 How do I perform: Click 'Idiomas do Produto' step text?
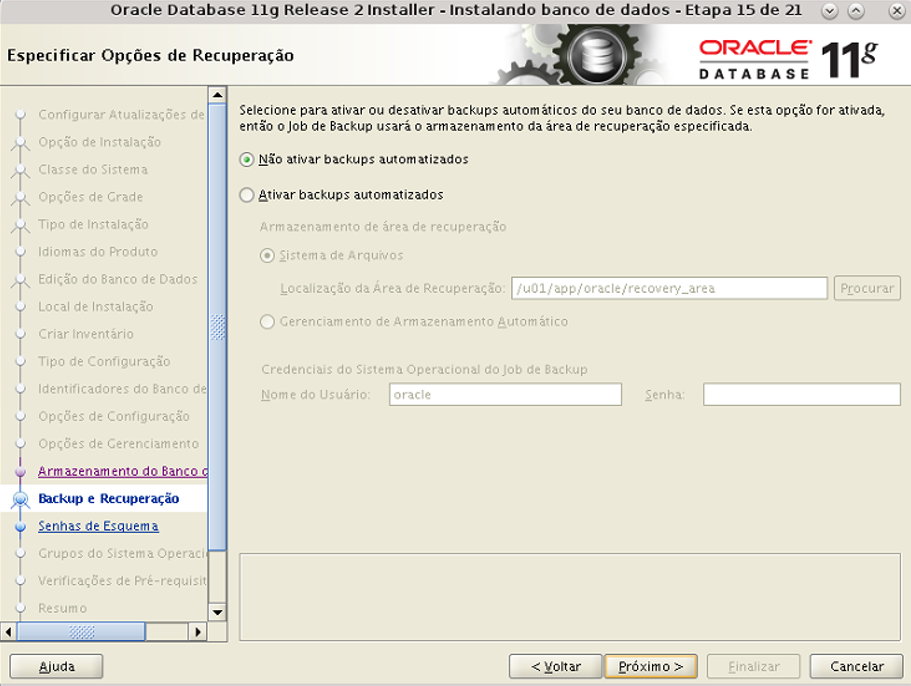[98, 252]
